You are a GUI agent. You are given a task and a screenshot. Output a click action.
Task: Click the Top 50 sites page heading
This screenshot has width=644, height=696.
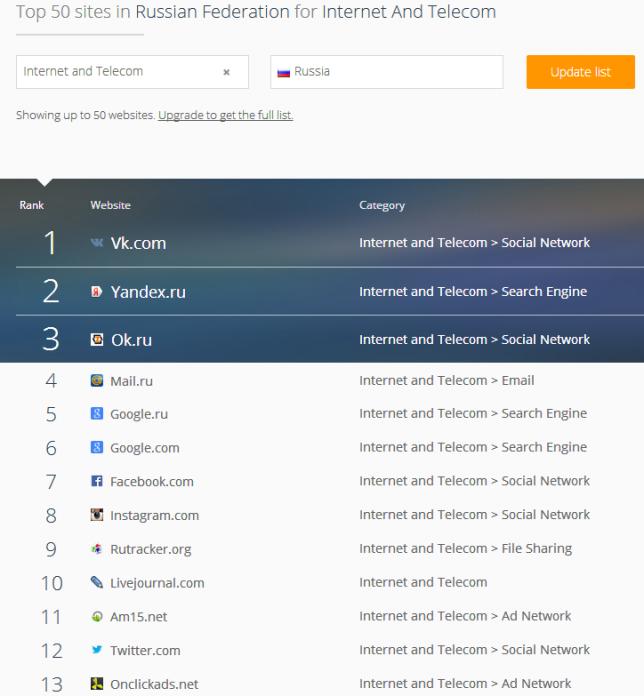pyautogui.click(x=256, y=12)
